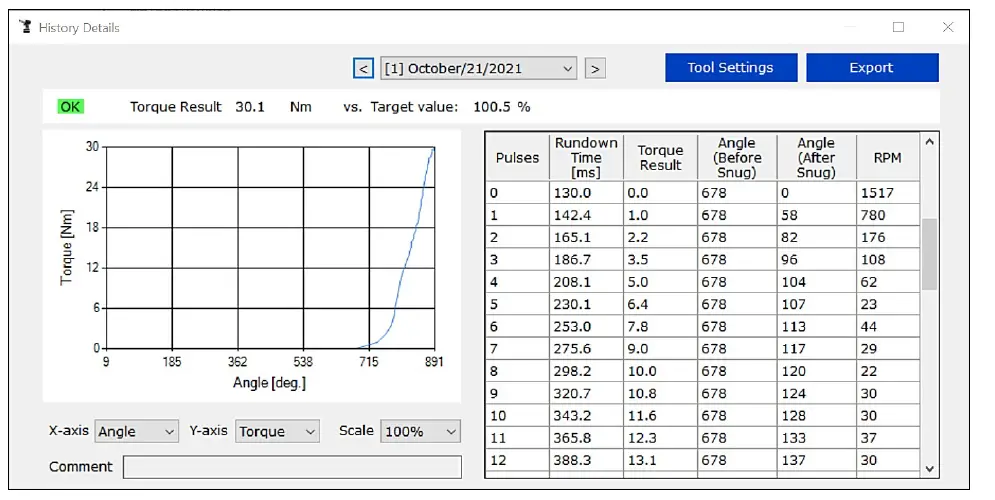
Task: Click the Export button
Action: [871, 68]
